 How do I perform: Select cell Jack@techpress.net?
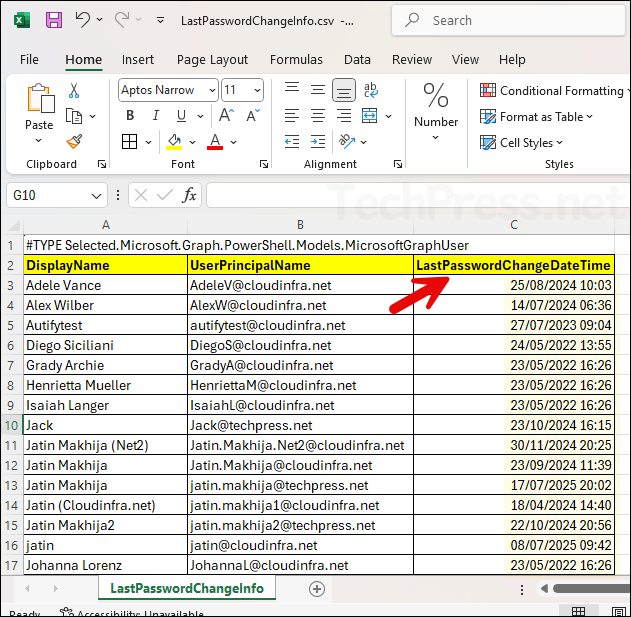point(300,425)
